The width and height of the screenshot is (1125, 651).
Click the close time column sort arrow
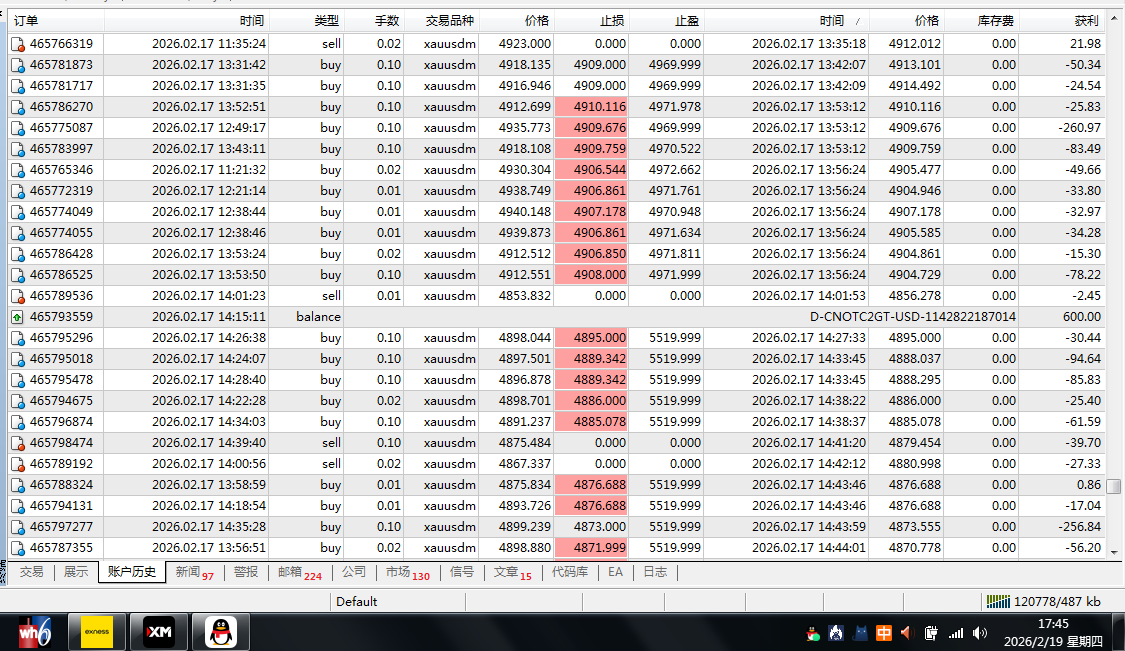(858, 20)
